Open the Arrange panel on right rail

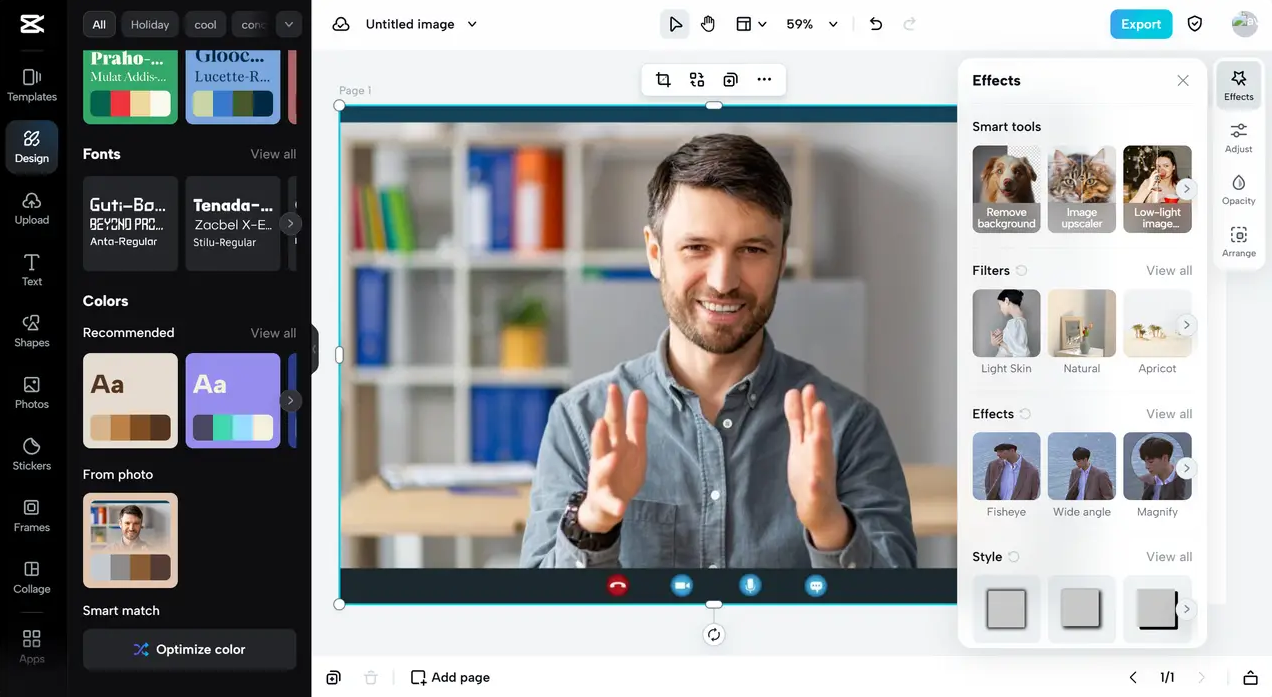click(1238, 242)
